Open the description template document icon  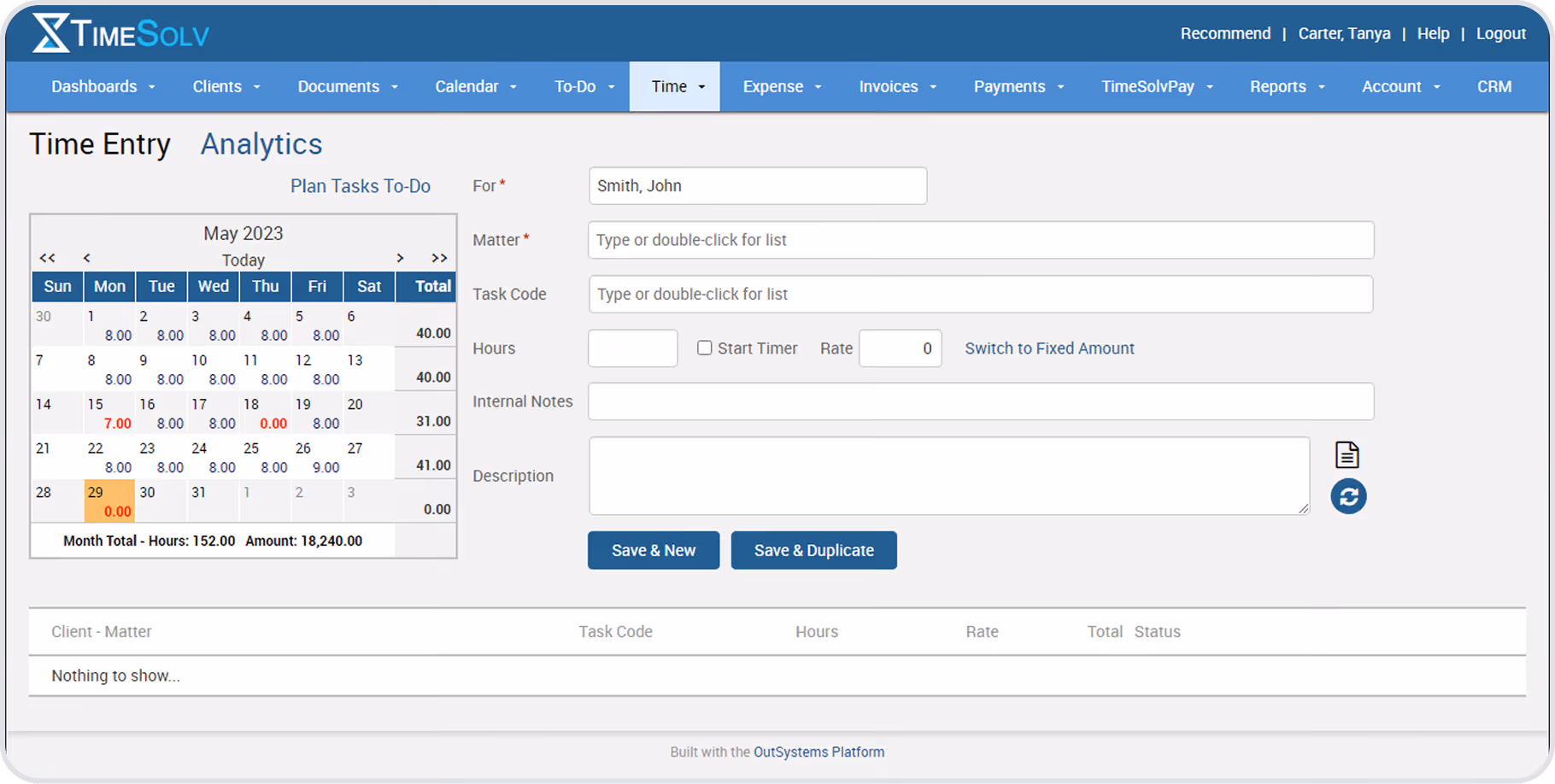coord(1347,455)
